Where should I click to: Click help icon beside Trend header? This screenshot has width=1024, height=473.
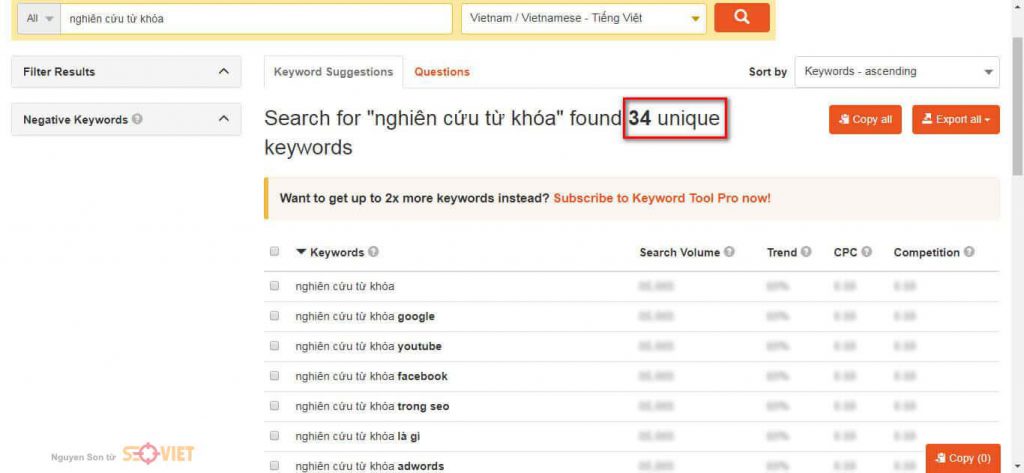point(807,252)
